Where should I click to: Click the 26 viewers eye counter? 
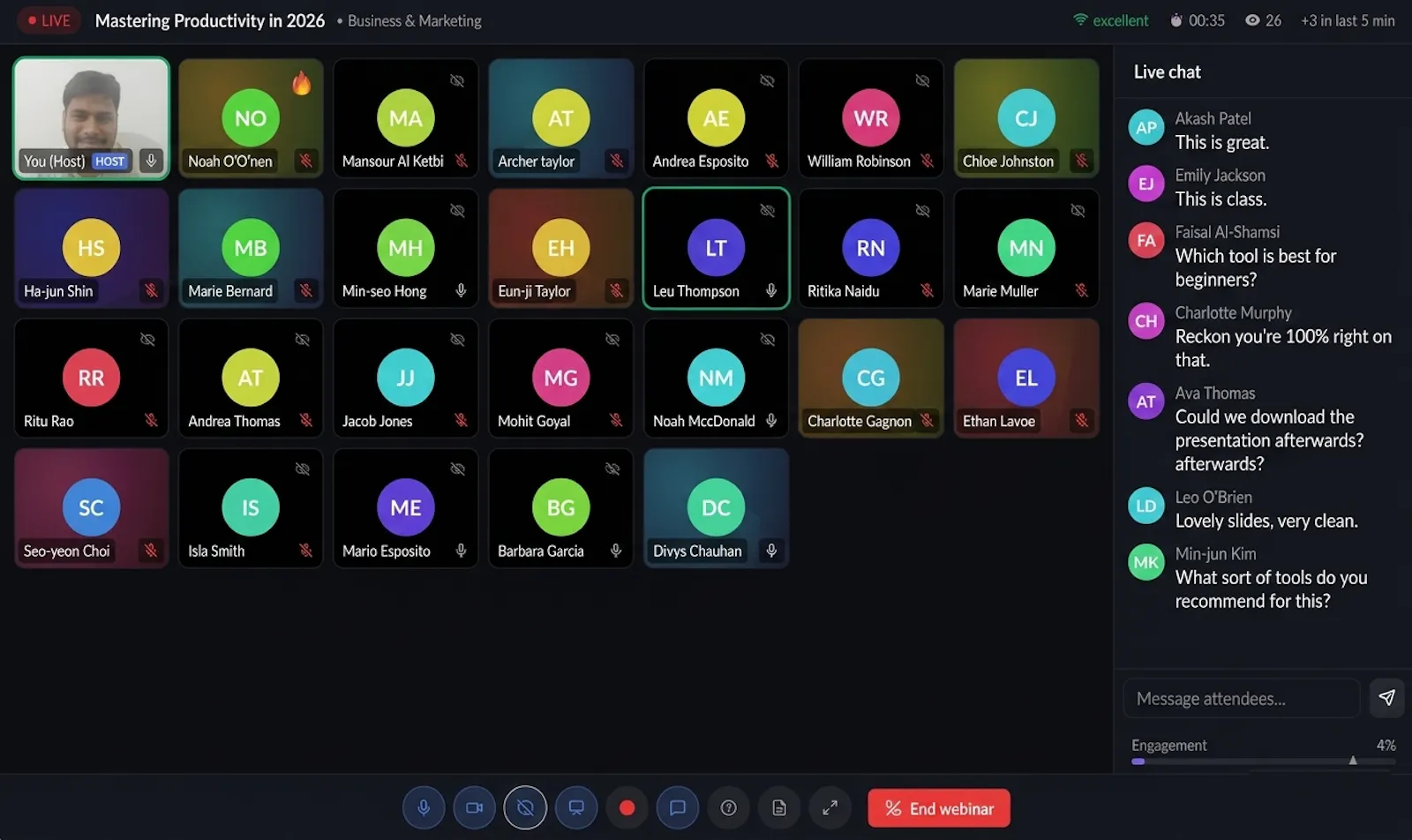click(x=1263, y=20)
